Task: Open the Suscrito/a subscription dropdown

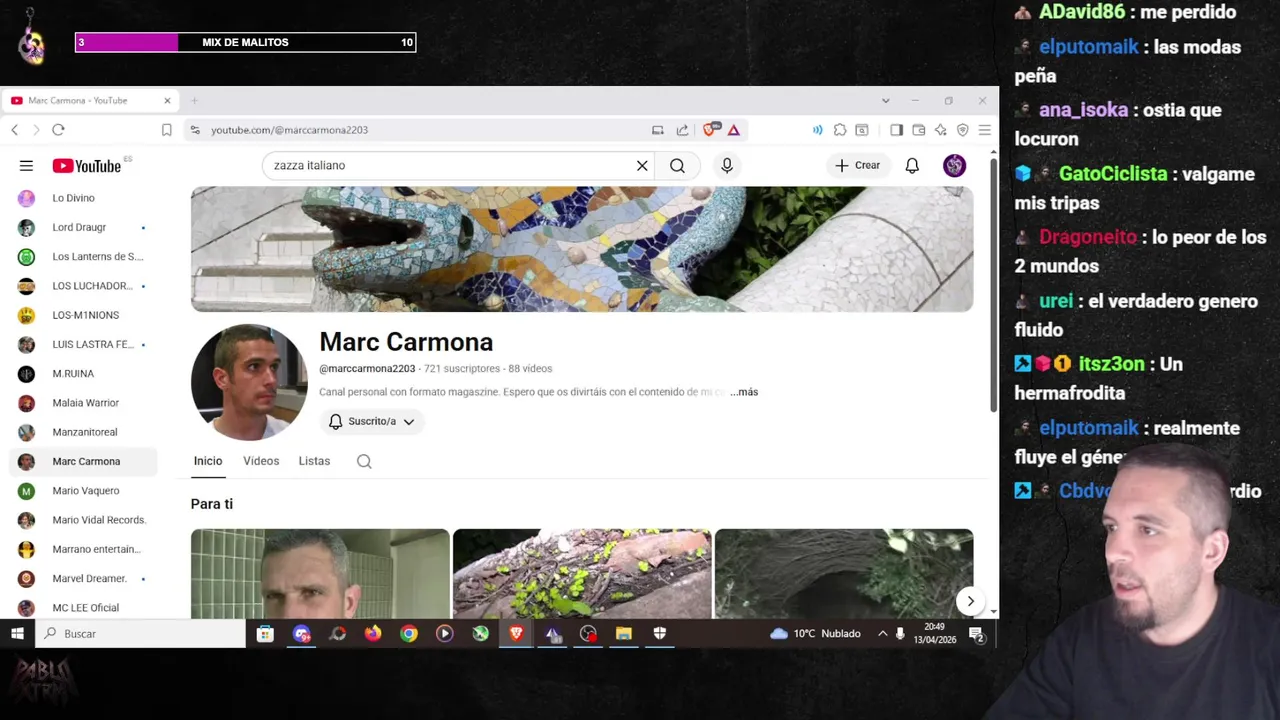Action: point(371,421)
